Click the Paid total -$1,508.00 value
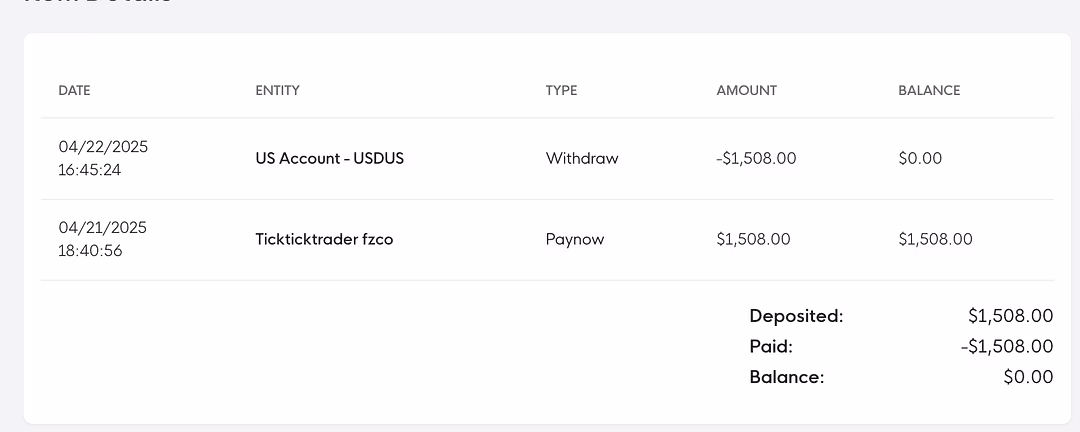1080x432 pixels. [x=1007, y=347]
